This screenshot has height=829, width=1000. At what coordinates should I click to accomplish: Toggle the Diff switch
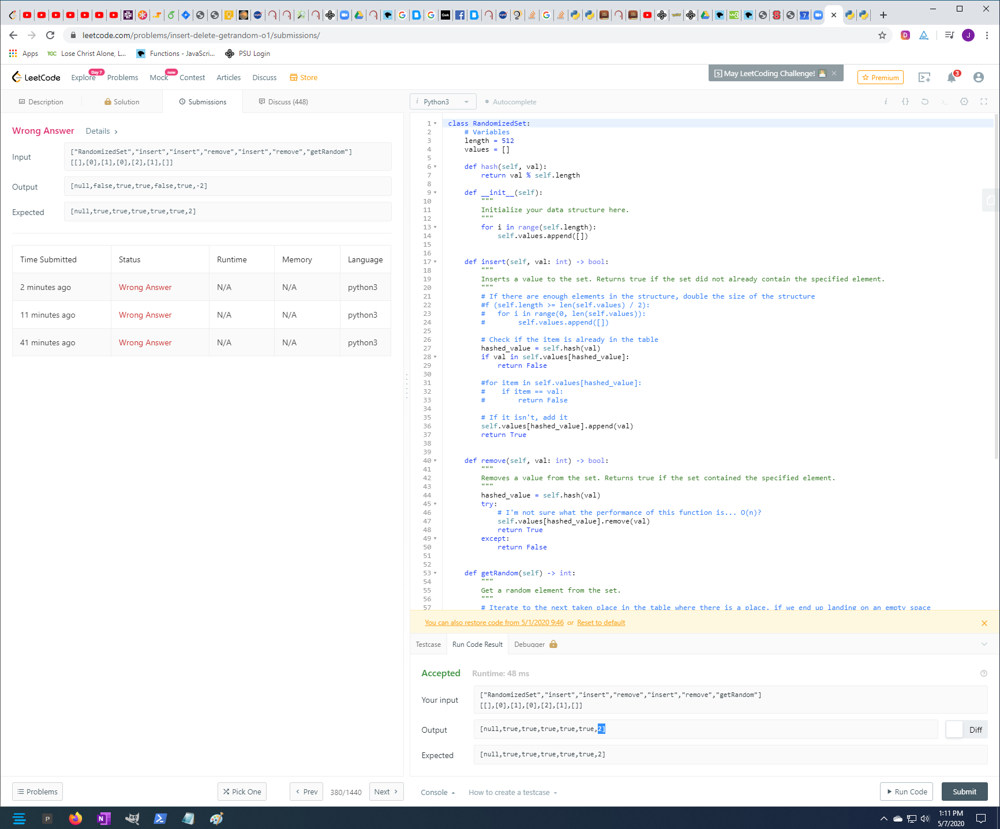[955, 730]
